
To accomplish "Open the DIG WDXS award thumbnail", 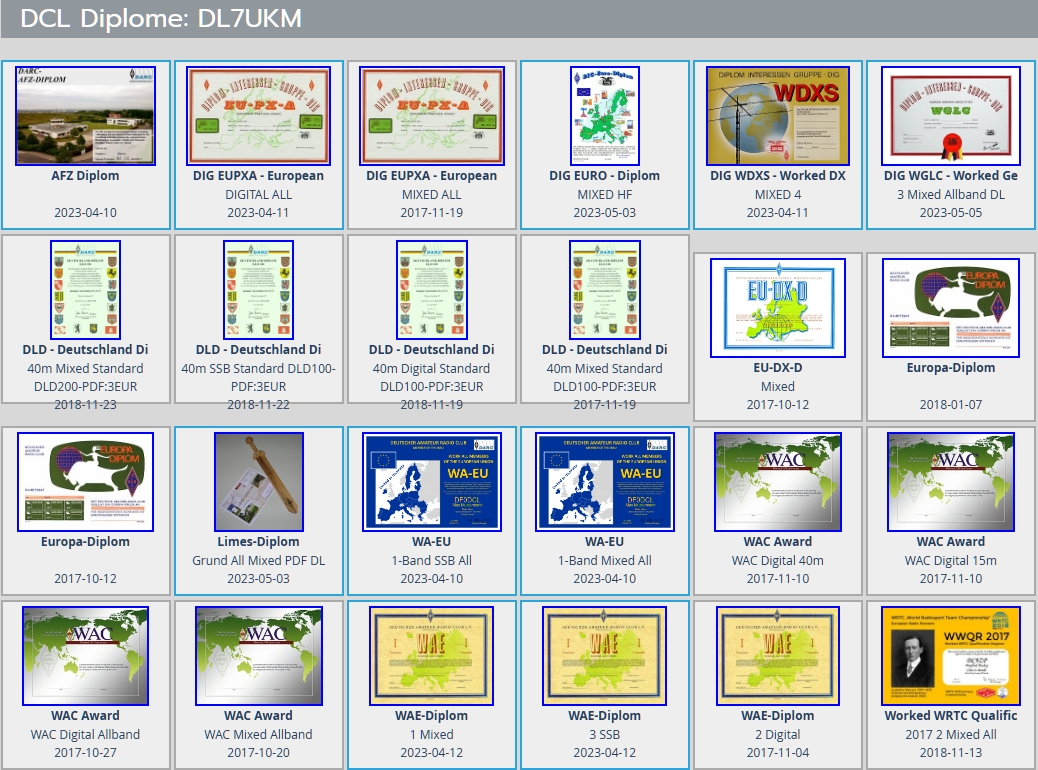I will pos(778,115).
